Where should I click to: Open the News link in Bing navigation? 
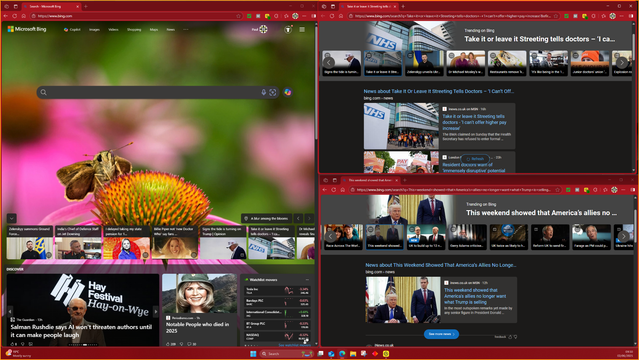(x=170, y=29)
